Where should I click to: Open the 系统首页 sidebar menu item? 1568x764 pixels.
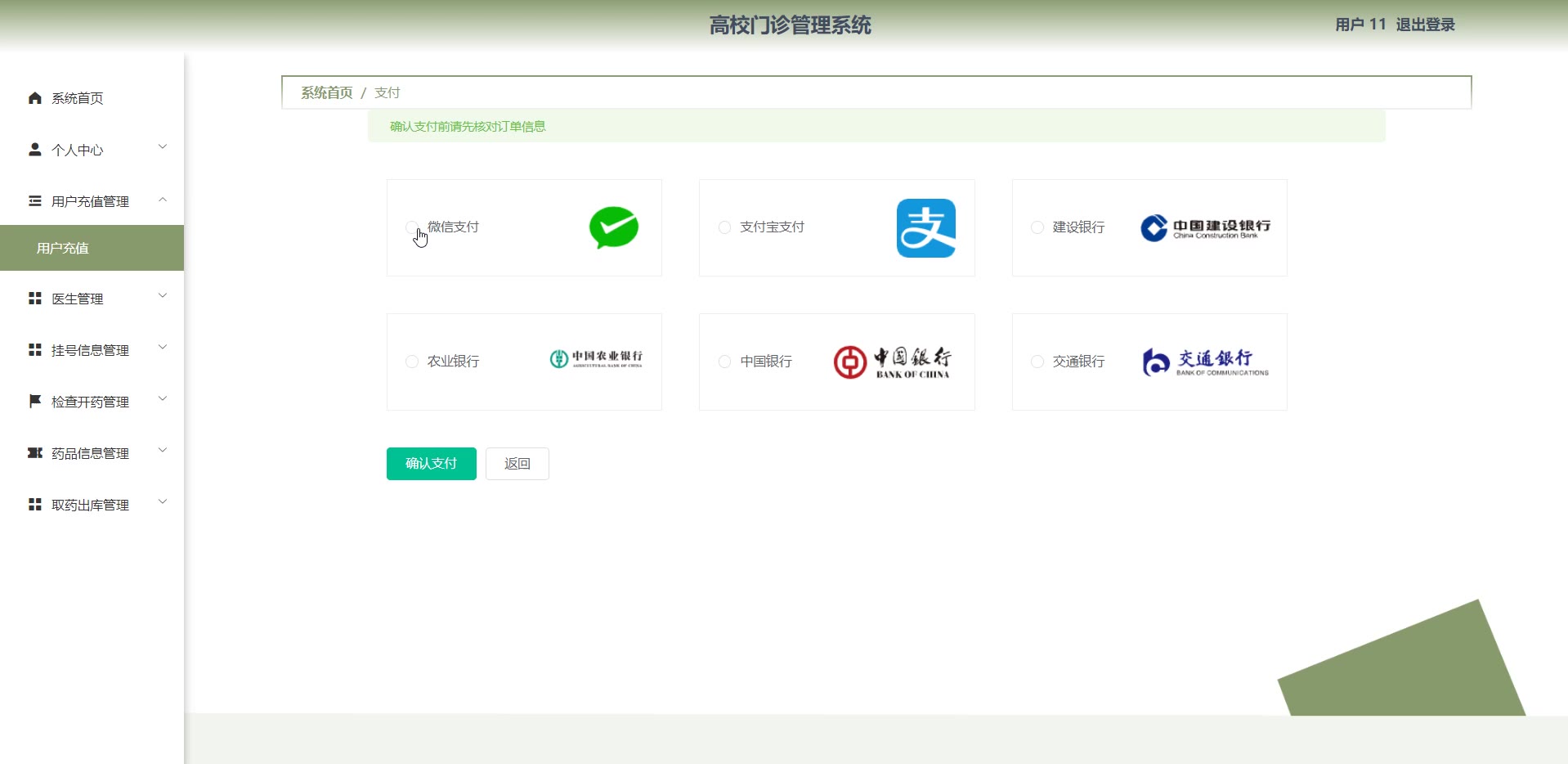click(92, 98)
